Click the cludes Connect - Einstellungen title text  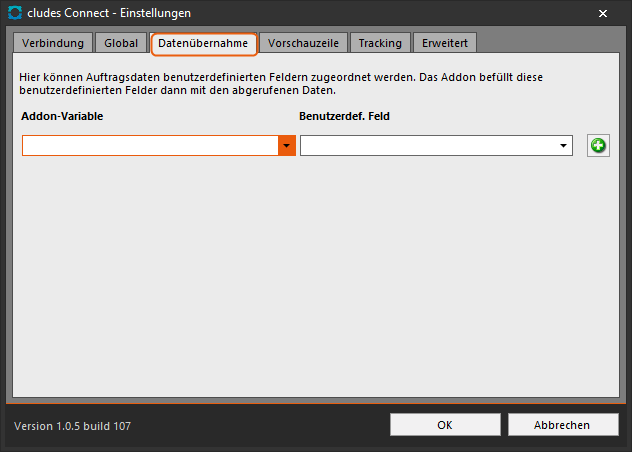pos(109,13)
